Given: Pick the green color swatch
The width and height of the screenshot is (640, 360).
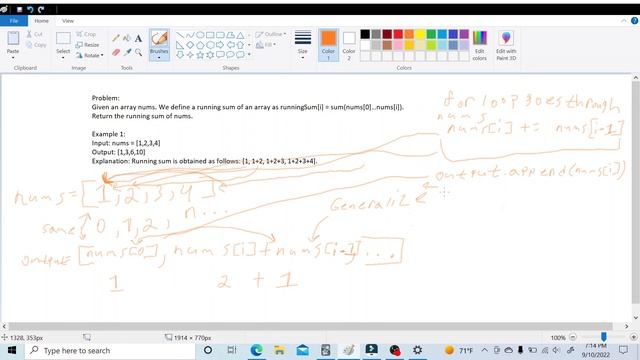Looking at the screenshot, I should (431, 34).
